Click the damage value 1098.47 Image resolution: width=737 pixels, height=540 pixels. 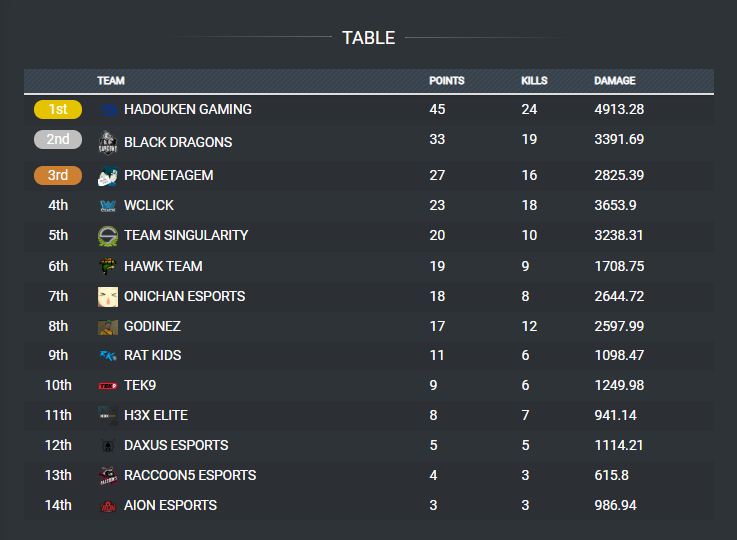click(x=619, y=356)
